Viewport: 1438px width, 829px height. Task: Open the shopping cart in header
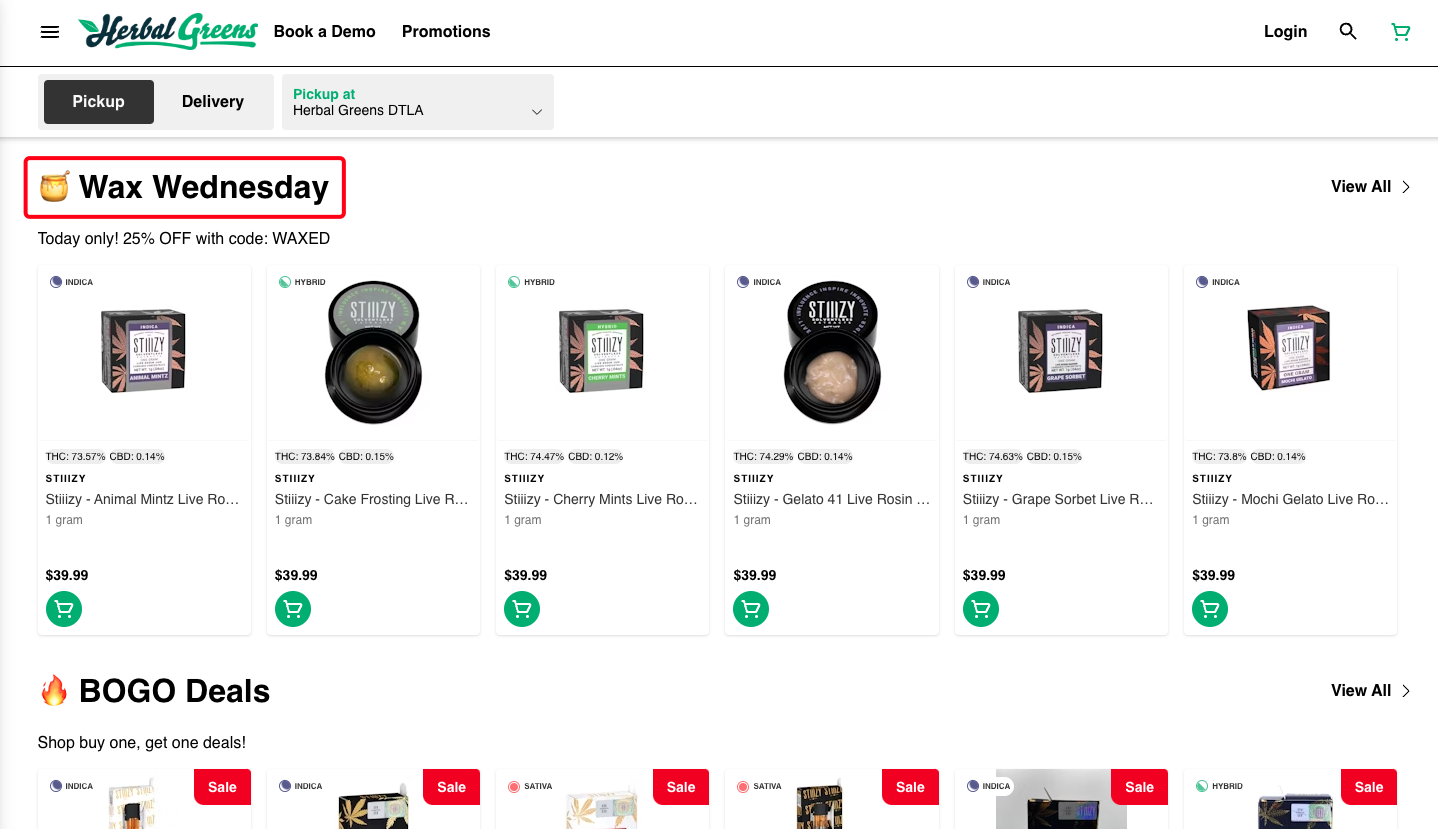click(x=1401, y=32)
